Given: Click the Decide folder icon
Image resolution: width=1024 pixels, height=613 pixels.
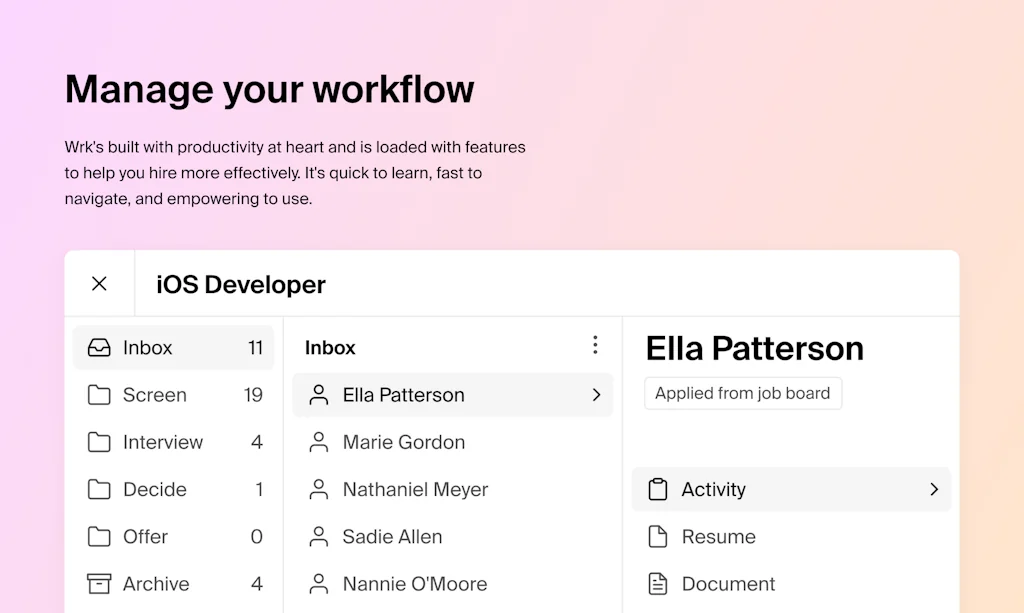Looking at the screenshot, I should click(99, 489).
